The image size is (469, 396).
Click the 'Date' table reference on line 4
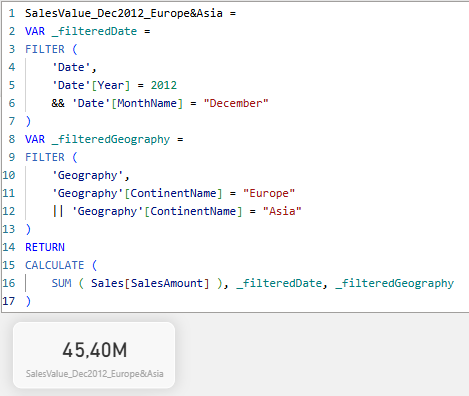(x=71, y=67)
